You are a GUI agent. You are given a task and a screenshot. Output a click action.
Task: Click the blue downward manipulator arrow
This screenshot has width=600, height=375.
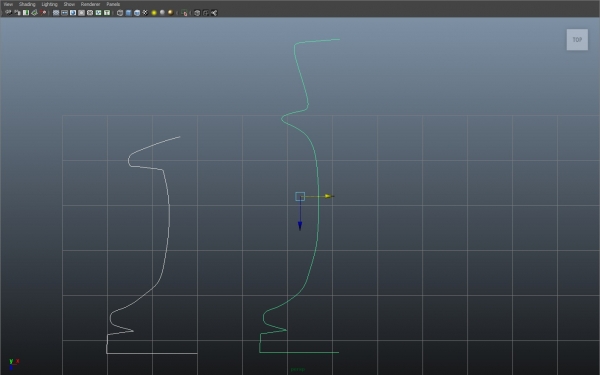click(300, 226)
